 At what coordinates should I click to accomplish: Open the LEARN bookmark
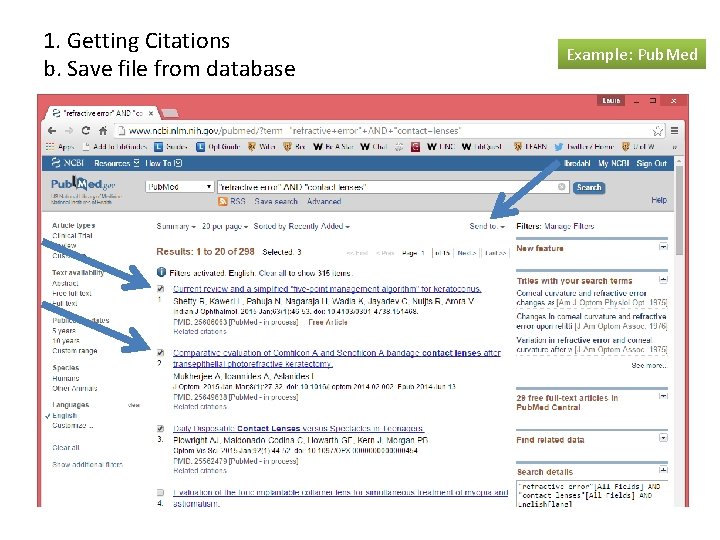tap(530, 147)
